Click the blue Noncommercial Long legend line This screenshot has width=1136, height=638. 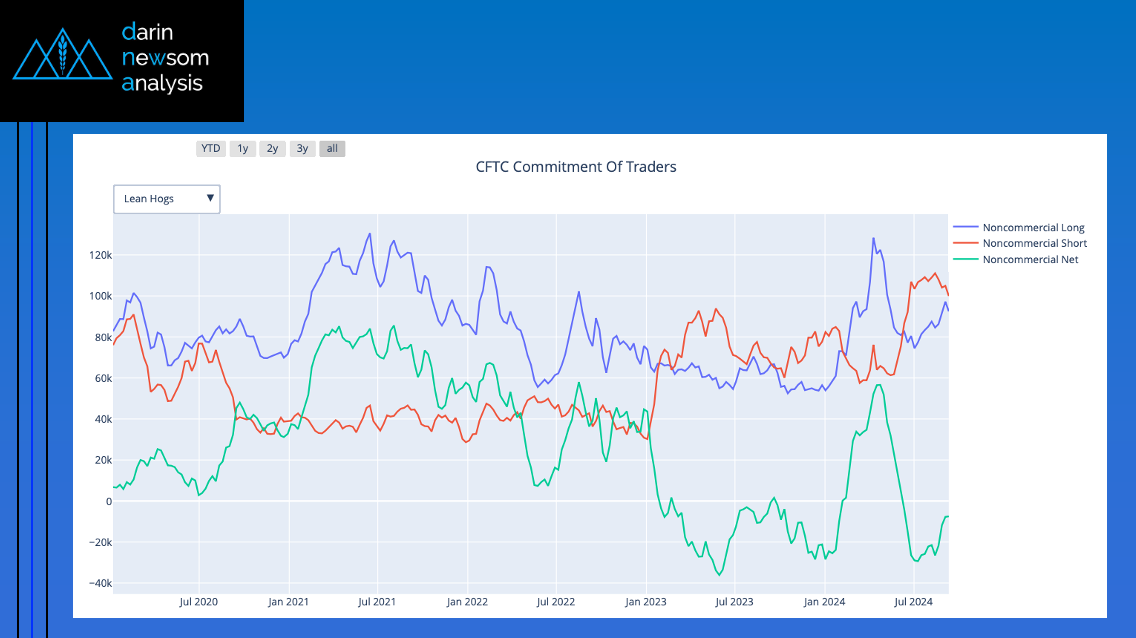coord(965,227)
